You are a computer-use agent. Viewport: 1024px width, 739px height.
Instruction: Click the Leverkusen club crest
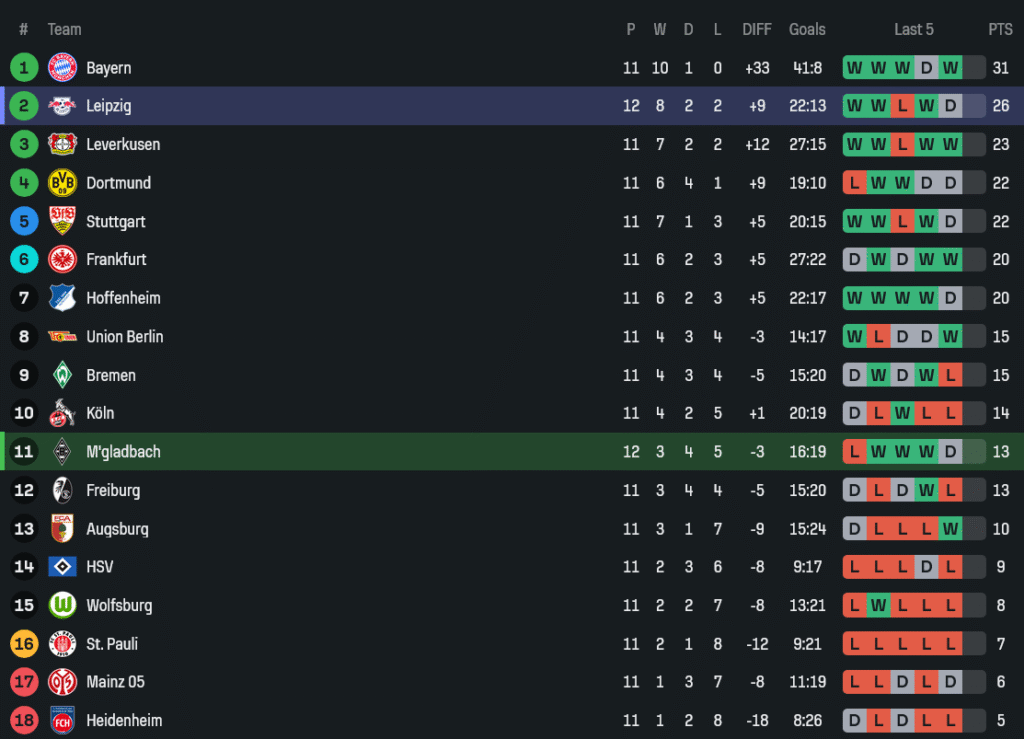click(x=63, y=144)
